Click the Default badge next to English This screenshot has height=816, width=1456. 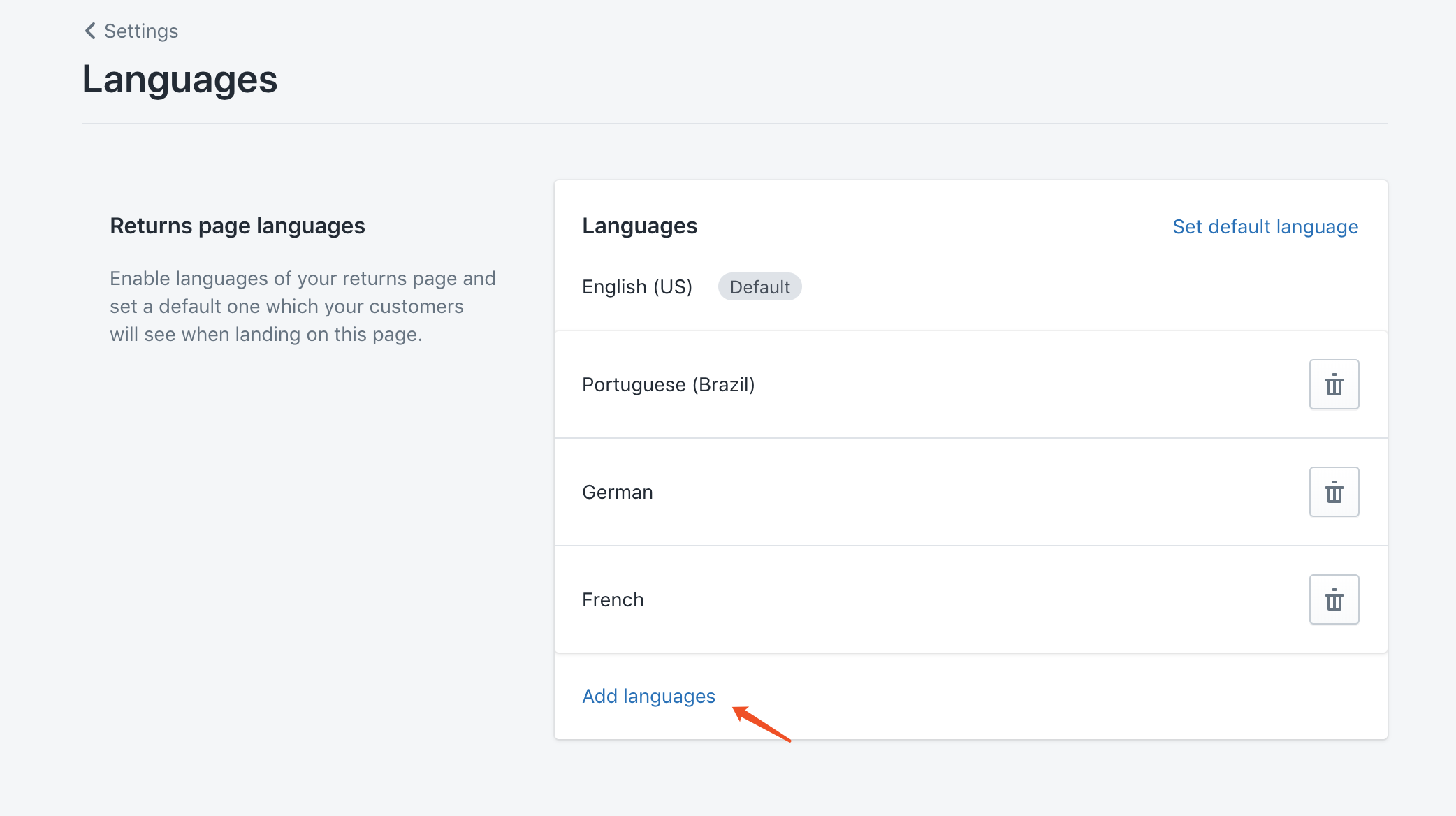[x=759, y=287]
